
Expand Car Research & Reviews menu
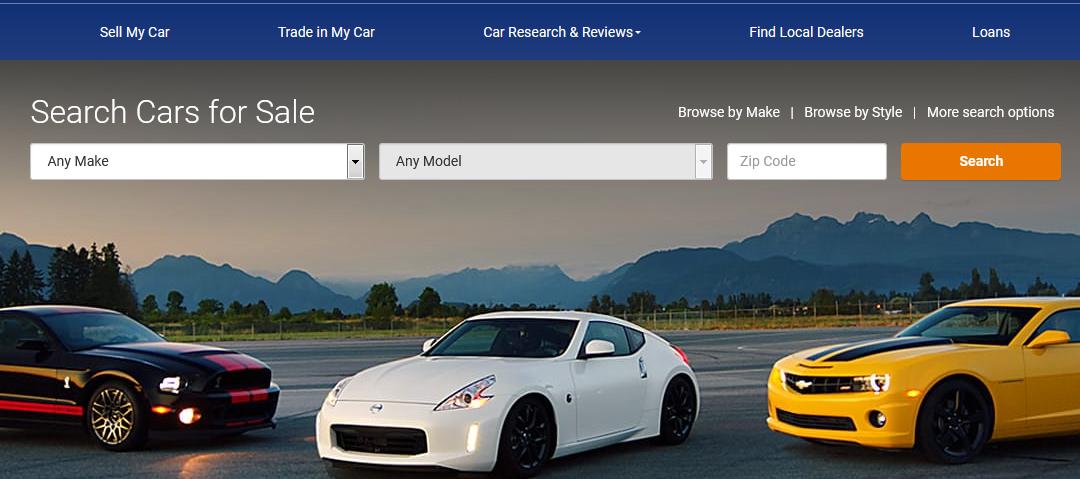[x=562, y=32]
